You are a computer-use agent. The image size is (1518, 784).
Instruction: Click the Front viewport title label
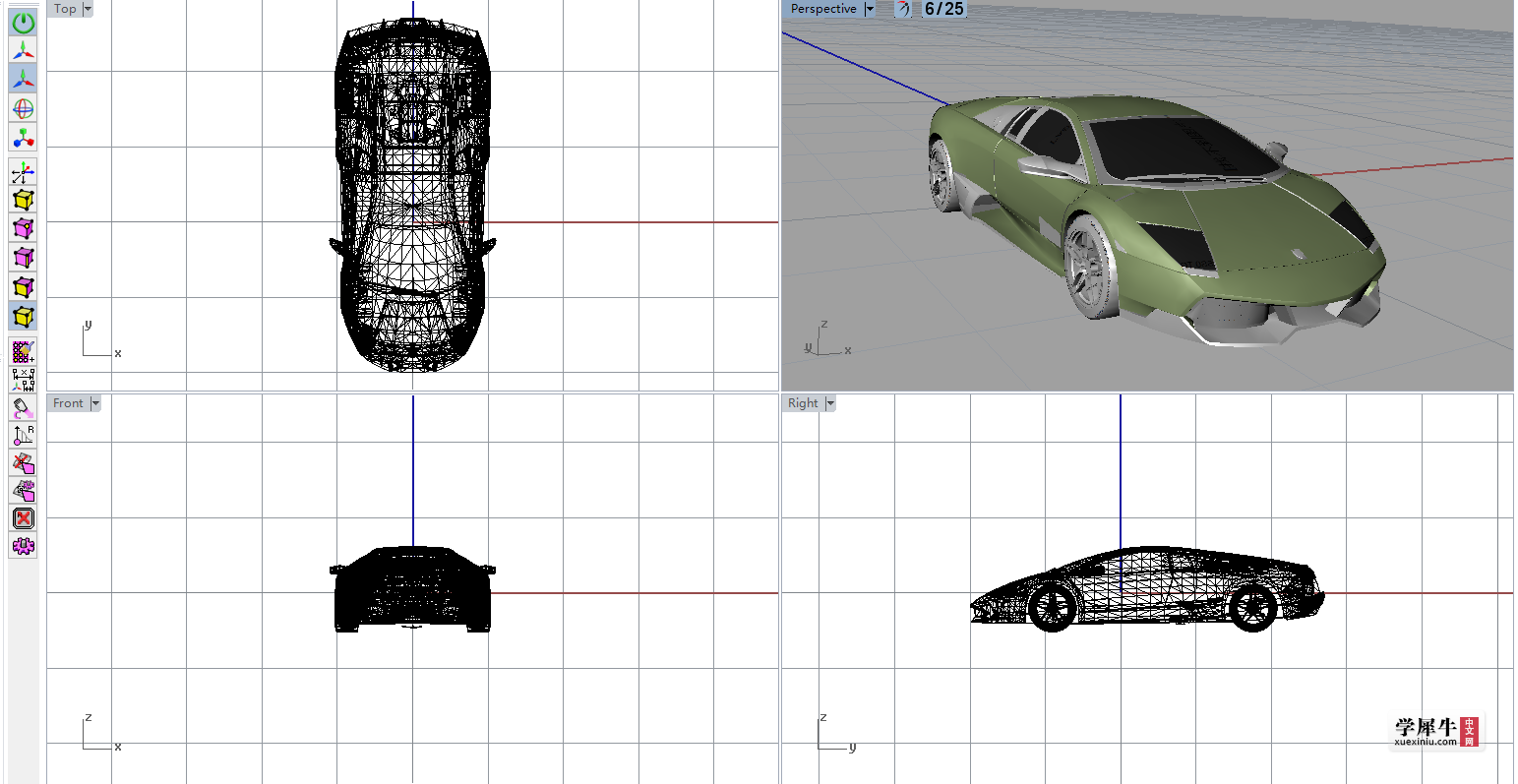68,403
